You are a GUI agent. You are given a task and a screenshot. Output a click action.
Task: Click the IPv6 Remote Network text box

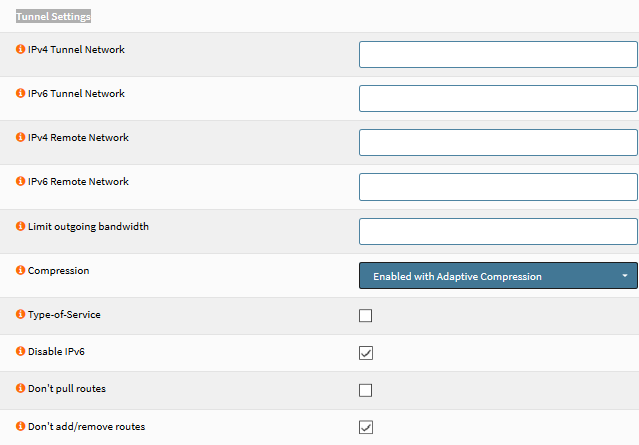click(x=497, y=187)
